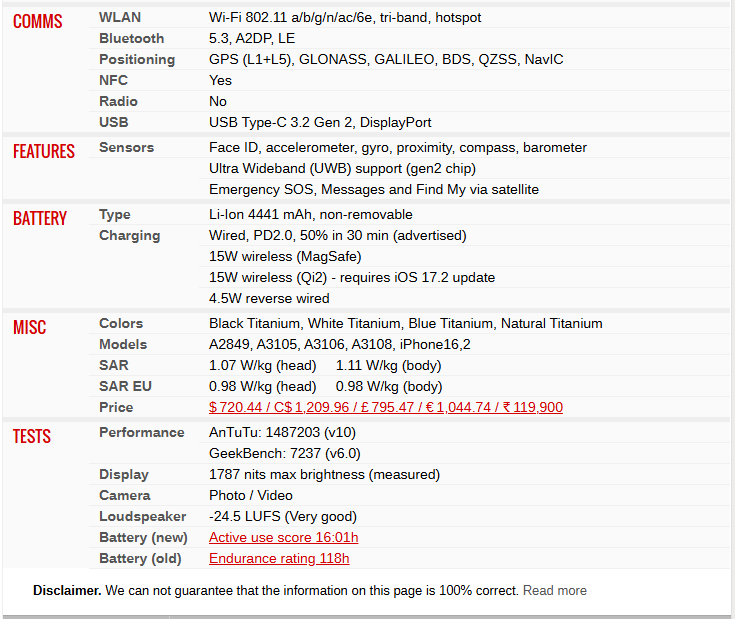The width and height of the screenshot is (735, 619).
Task: Select the FEATURES section heading
Action: point(44,151)
